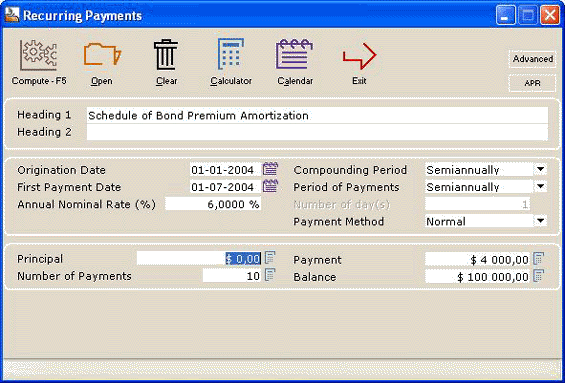The width and height of the screenshot is (565, 383).
Task: Expand the Payment Method dropdown
Action: tap(540, 221)
